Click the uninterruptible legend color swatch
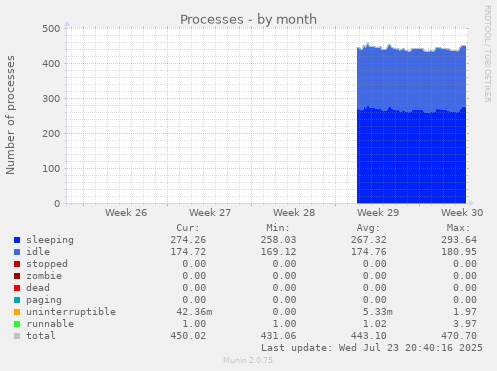 (17, 312)
